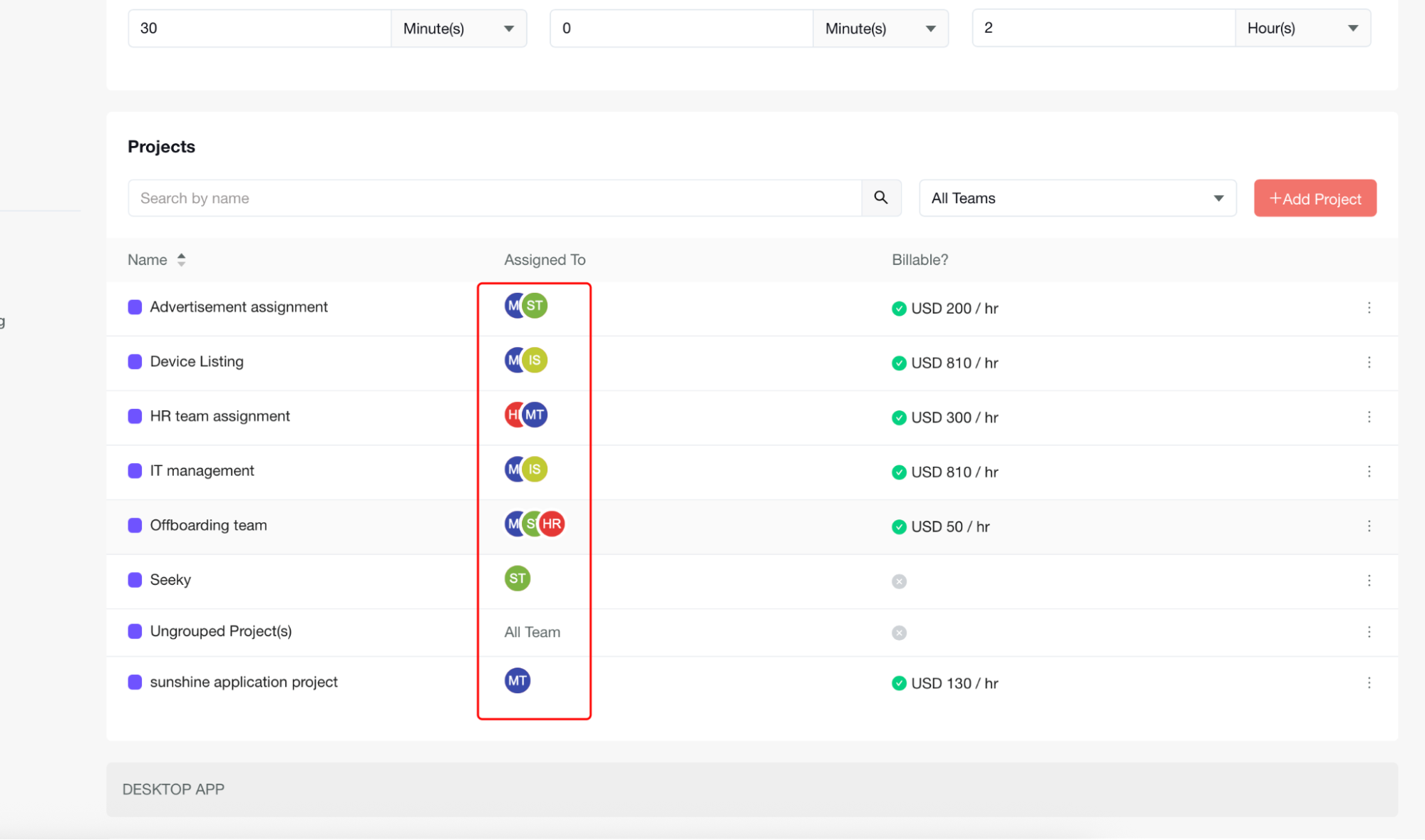Open three-dot menu for sunshine application project

point(1369,683)
